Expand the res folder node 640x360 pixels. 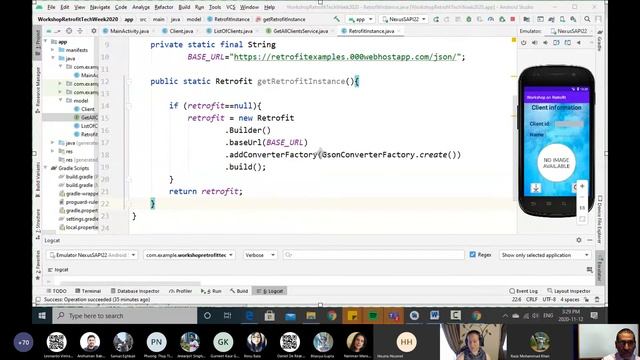click(x=53, y=151)
